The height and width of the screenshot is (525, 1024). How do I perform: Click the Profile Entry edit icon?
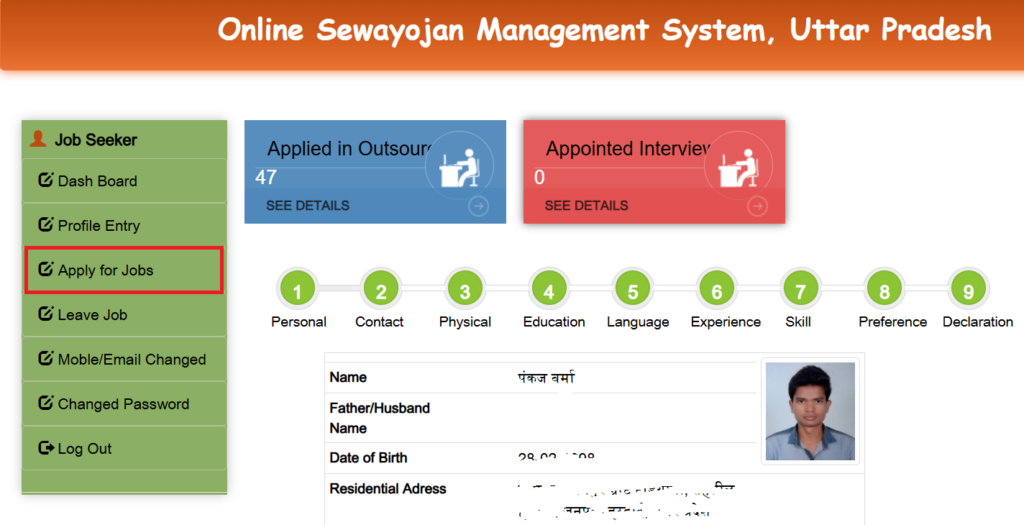(x=45, y=225)
